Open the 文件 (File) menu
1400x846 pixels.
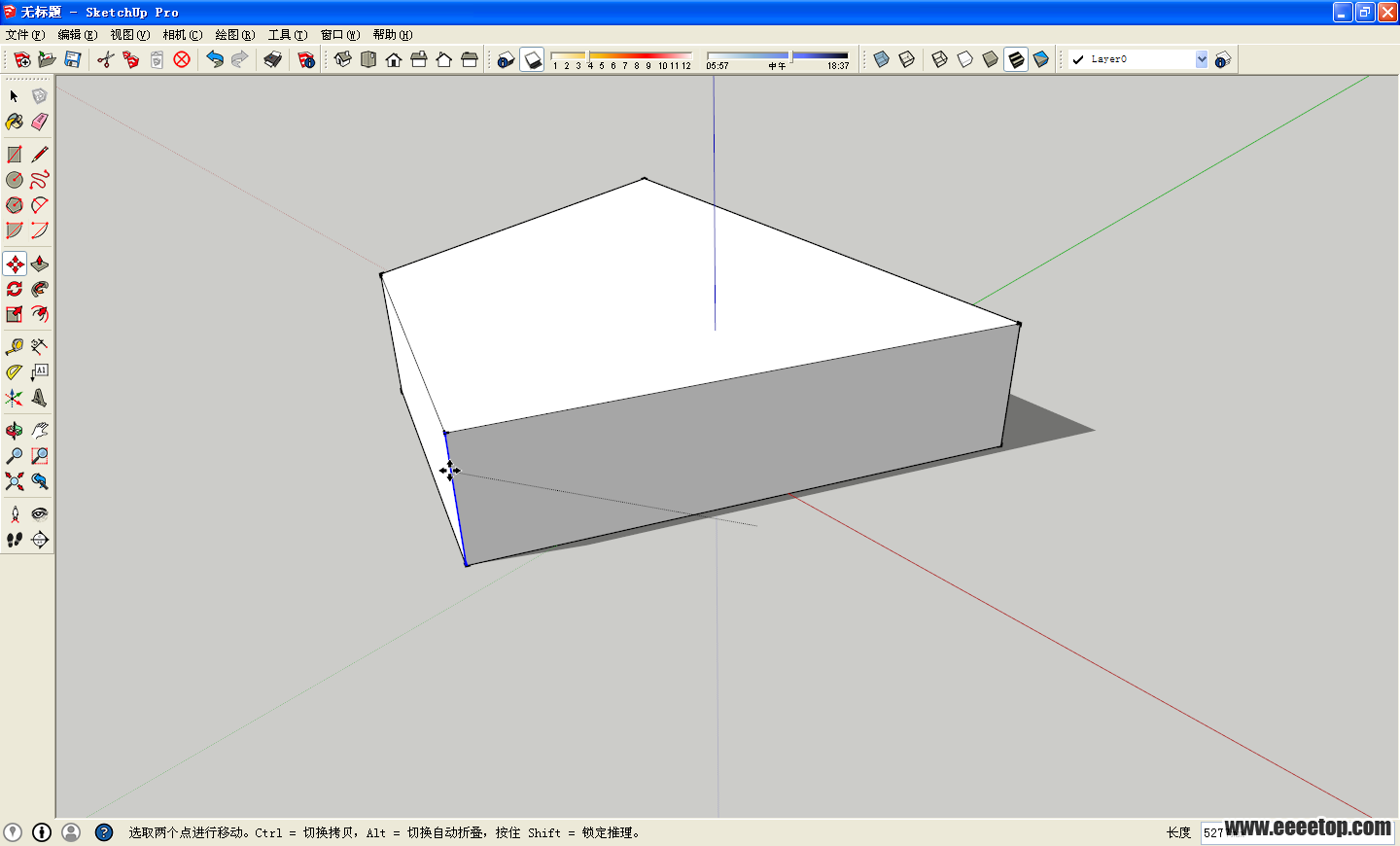point(25,35)
